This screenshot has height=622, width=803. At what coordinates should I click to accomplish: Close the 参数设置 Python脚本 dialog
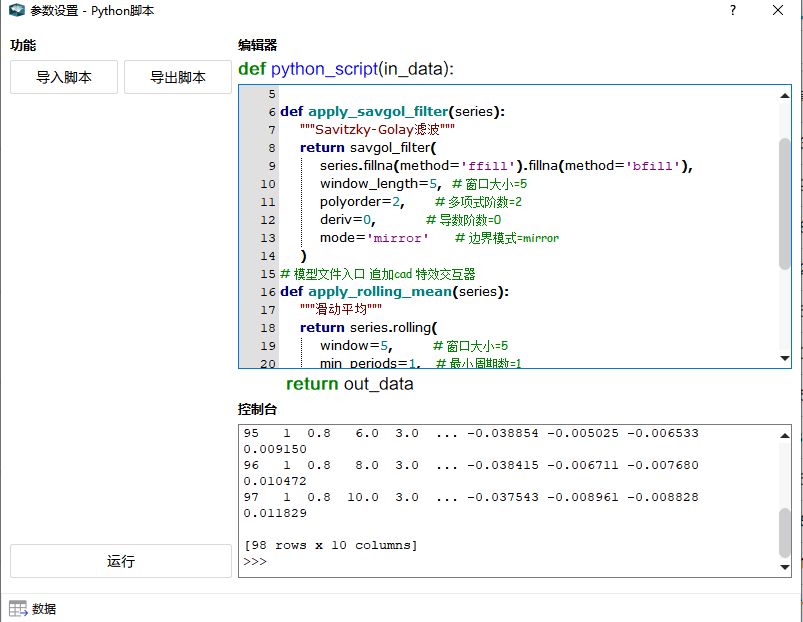(x=778, y=10)
